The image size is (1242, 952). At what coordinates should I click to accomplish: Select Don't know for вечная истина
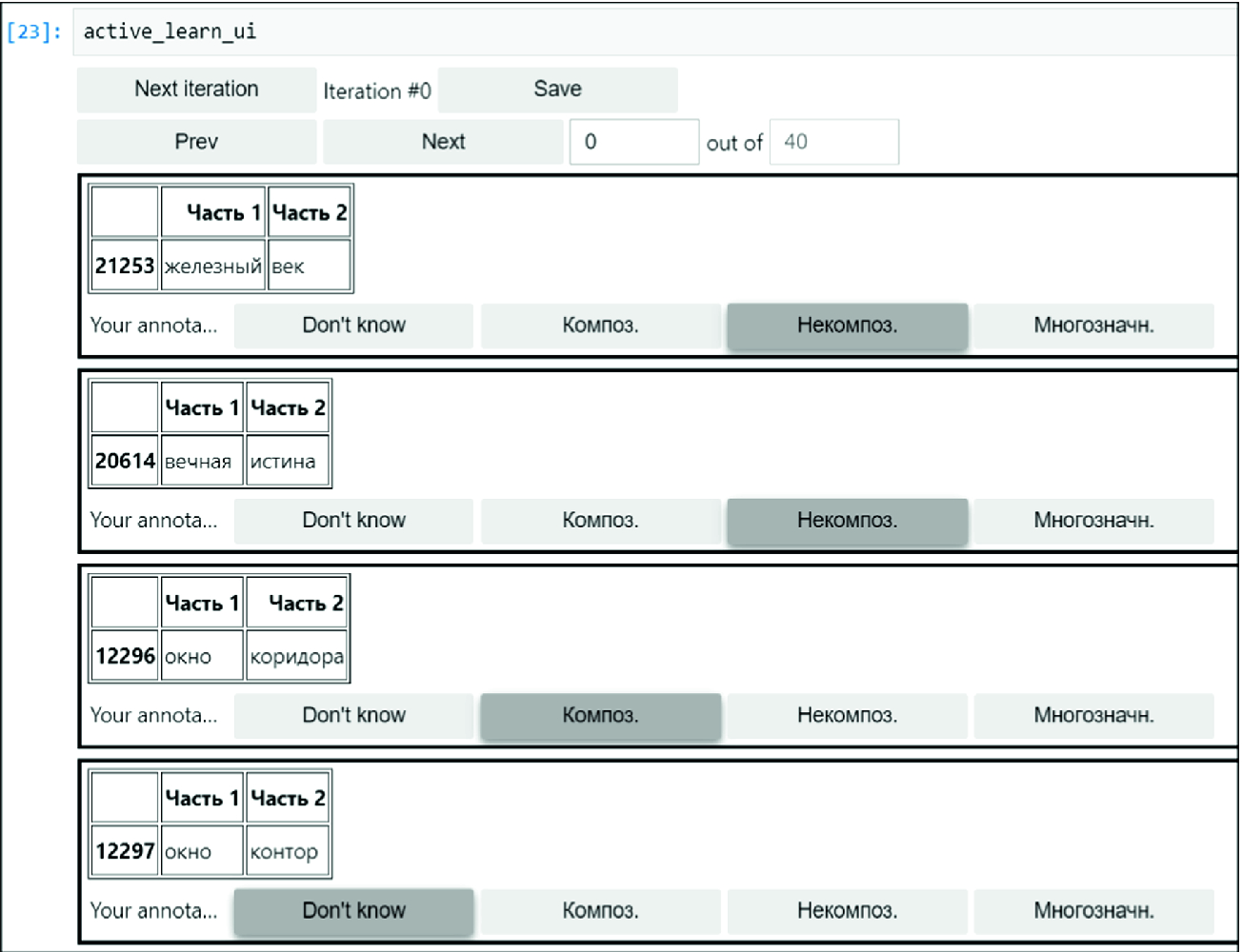pos(353,521)
